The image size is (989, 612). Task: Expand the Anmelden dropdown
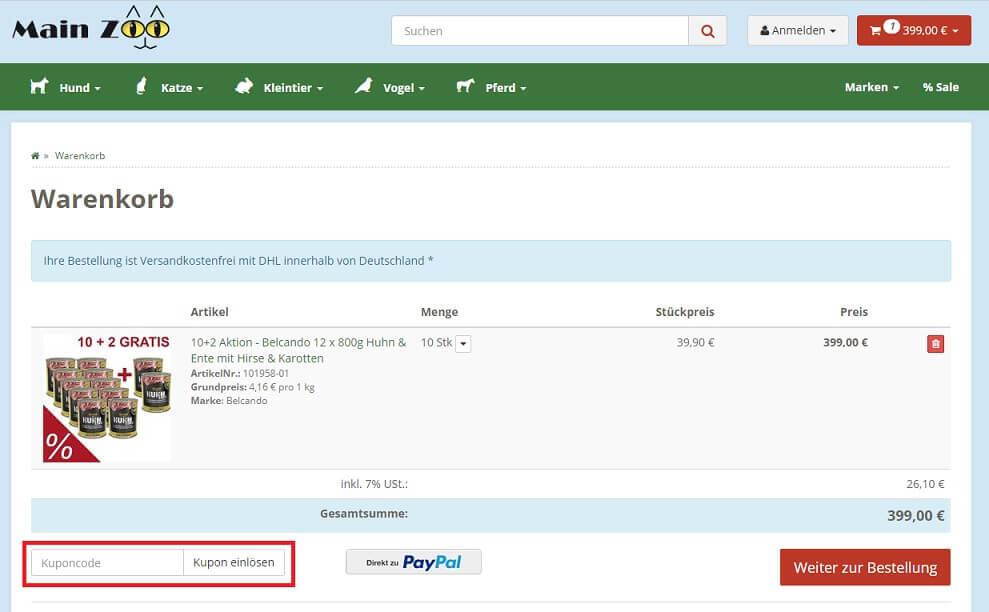[x=798, y=30]
